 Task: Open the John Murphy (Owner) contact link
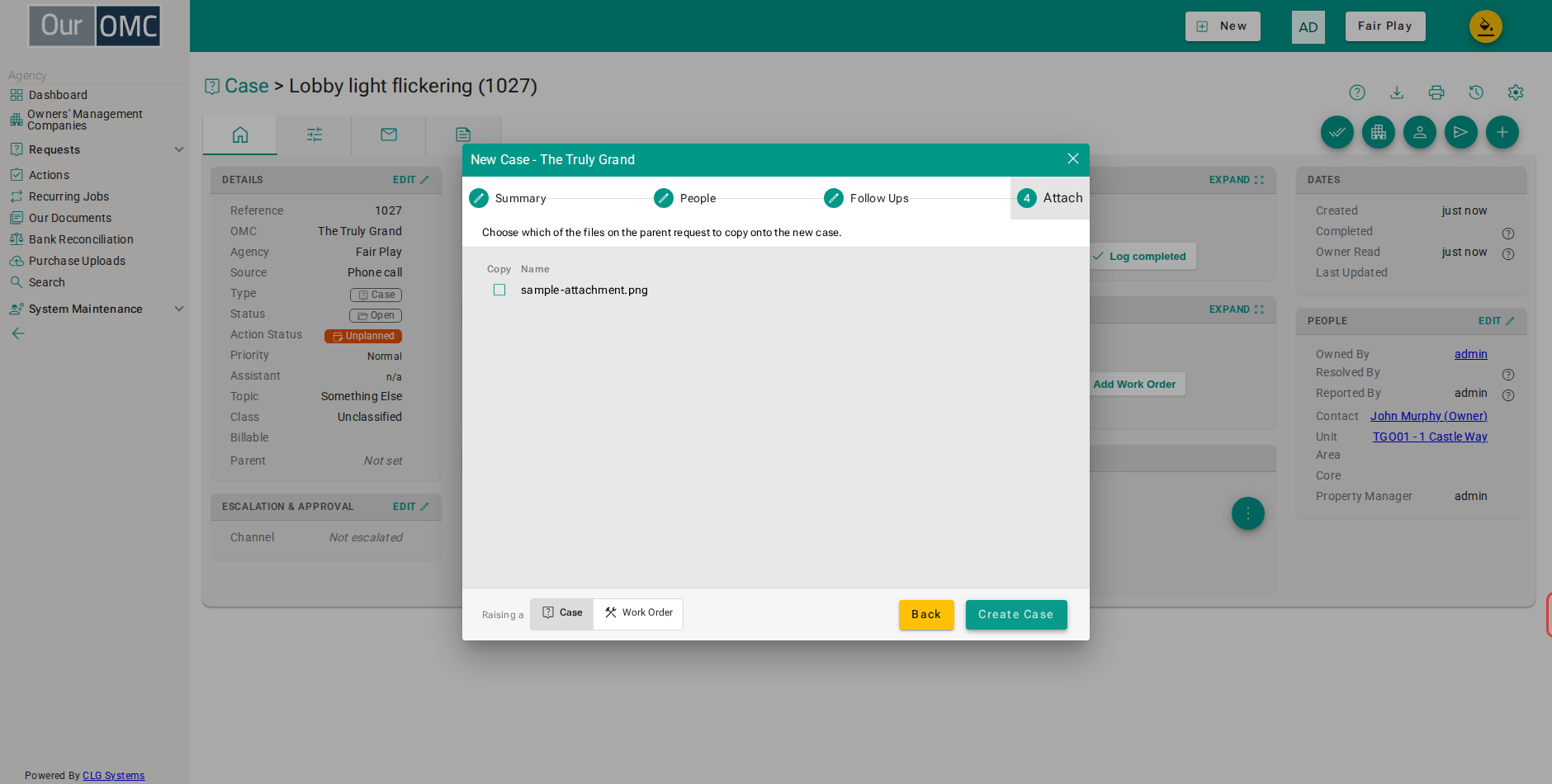pos(1429,416)
